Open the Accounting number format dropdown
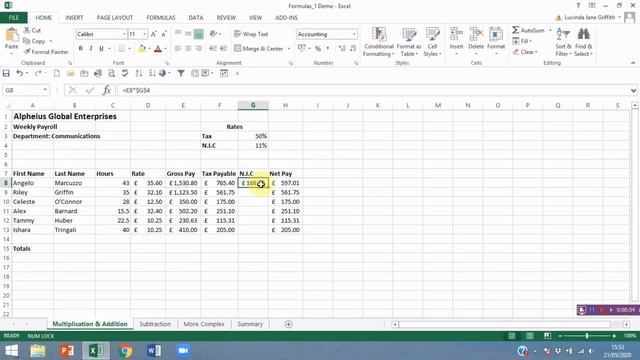The width and height of the screenshot is (640, 360). point(354,34)
